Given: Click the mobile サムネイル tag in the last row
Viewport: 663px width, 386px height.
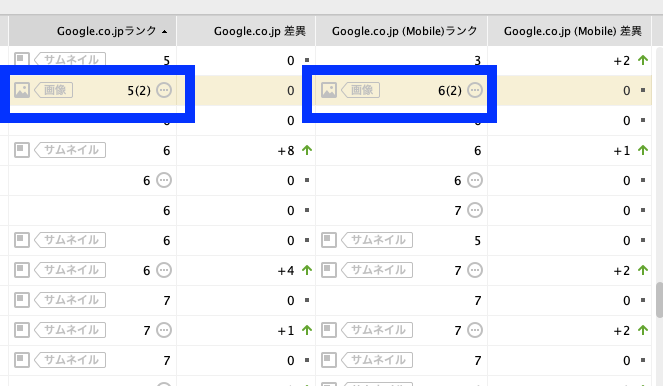Looking at the screenshot, I should [377, 360].
